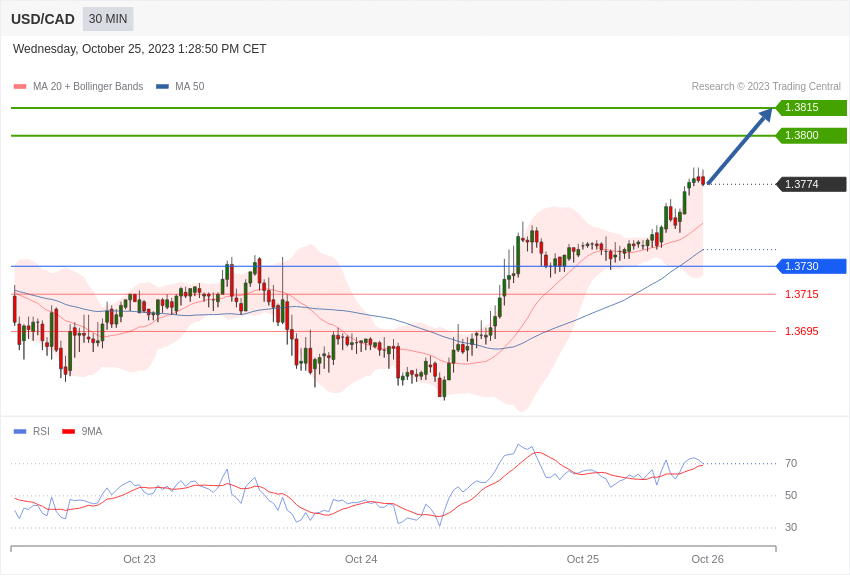Click the Research Trading Central copyright text
The height and width of the screenshot is (576, 850).
click(x=766, y=87)
